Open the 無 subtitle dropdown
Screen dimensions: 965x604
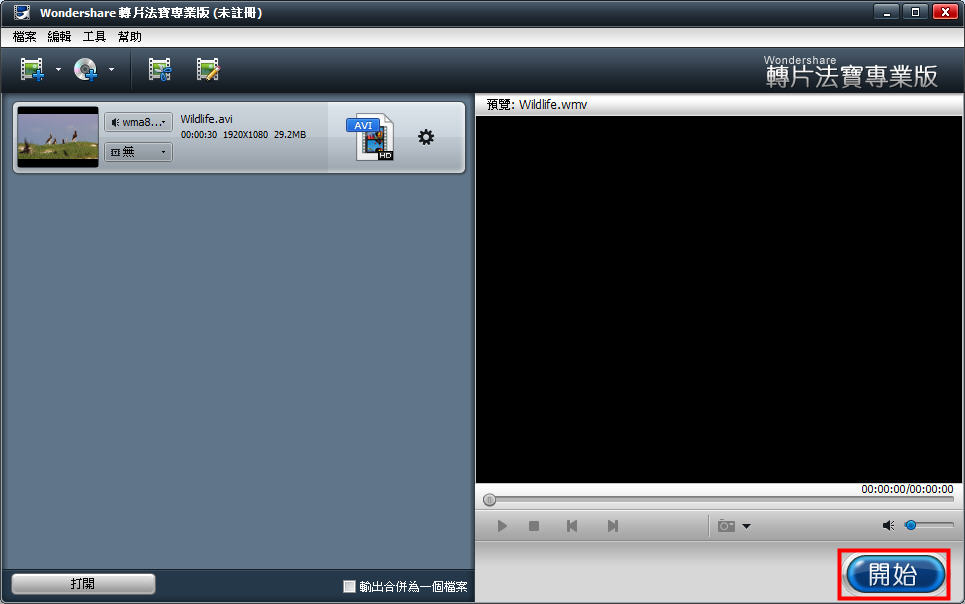[x=138, y=152]
